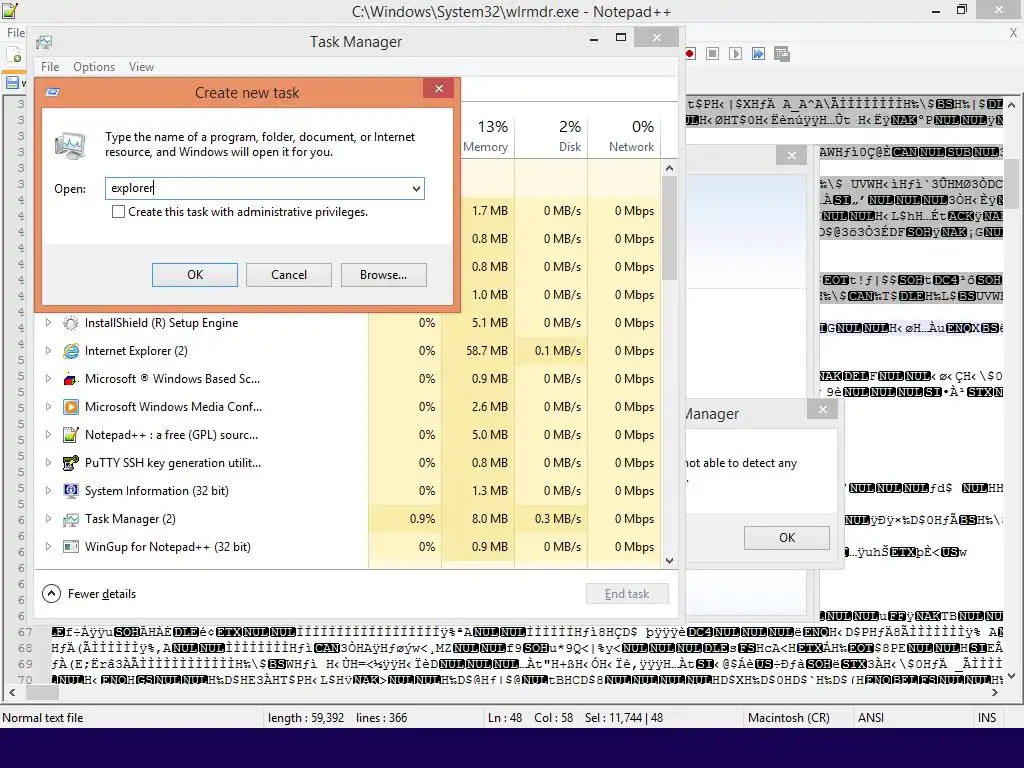Click the ANSI encoding status bar entry

pyautogui.click(x=871, y=718)
